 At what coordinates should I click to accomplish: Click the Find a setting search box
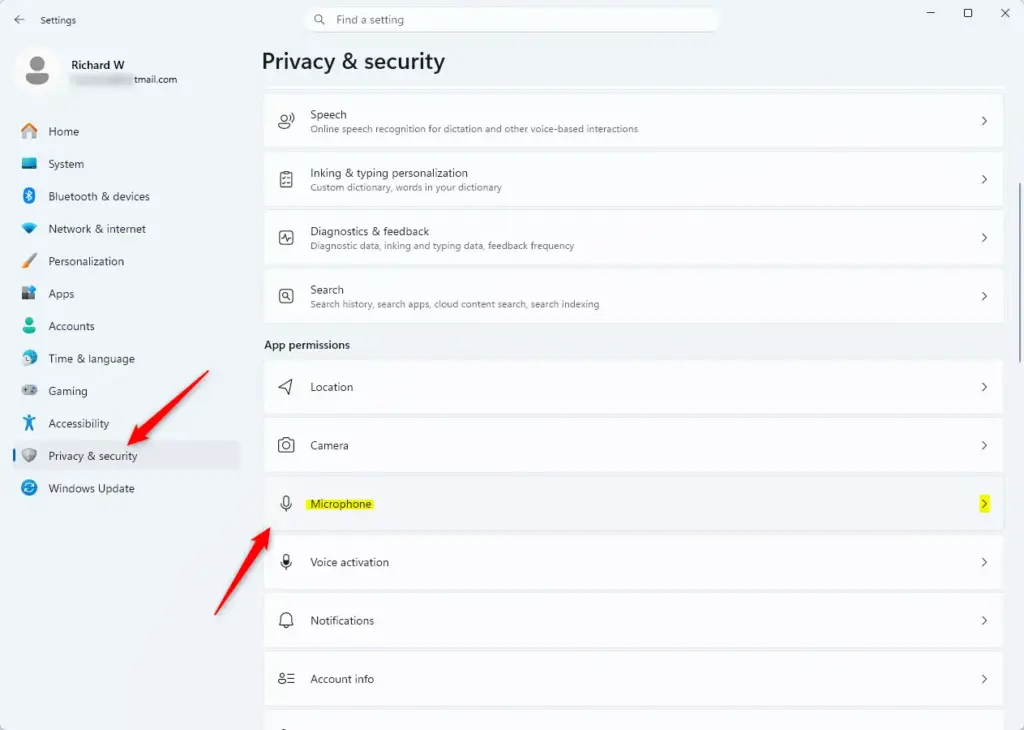[x=512, y=20]
